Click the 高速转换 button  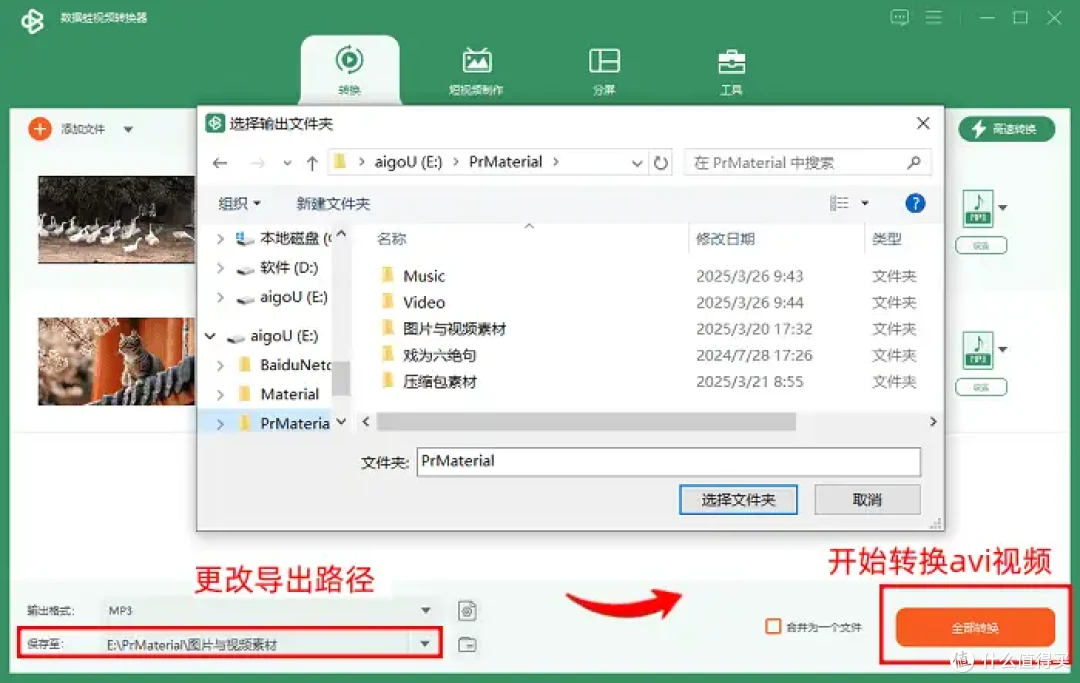1006,129
